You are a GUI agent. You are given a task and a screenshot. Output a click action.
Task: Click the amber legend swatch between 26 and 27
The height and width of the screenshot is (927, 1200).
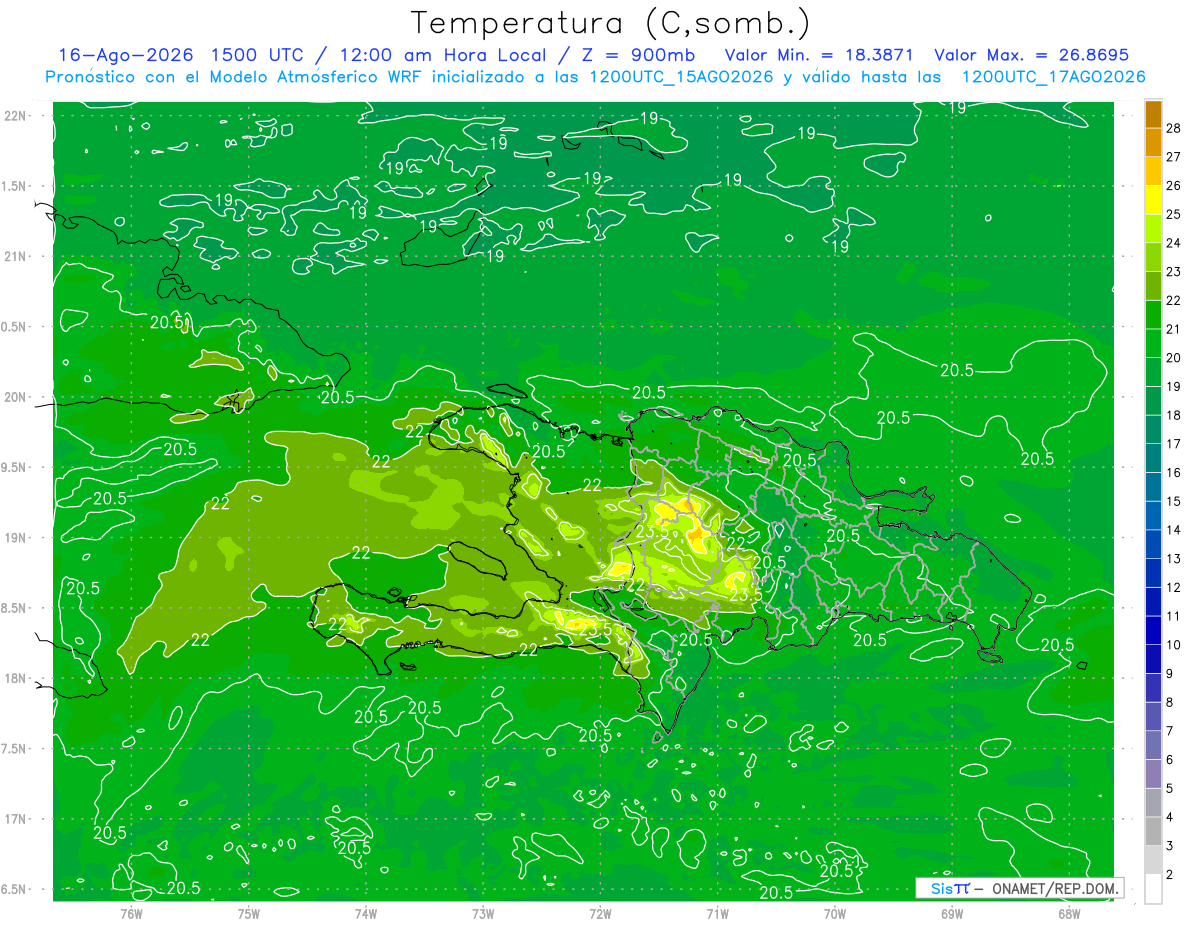click(x=1153, y=171)
